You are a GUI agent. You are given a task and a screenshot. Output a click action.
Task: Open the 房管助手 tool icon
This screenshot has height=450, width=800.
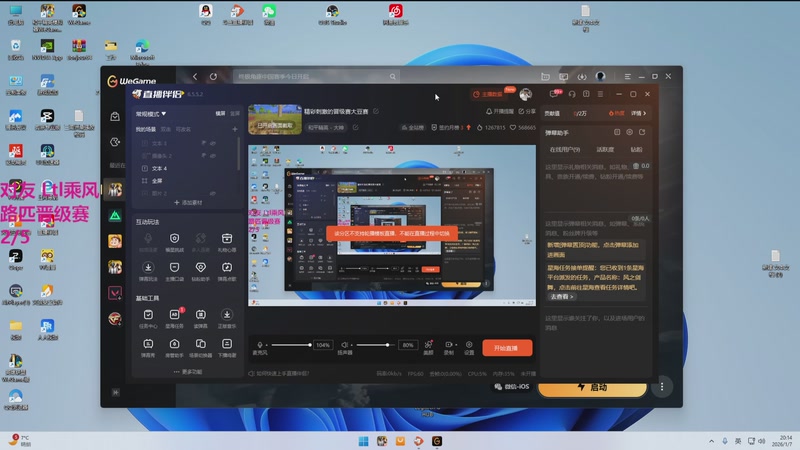(x=174, y=344)
